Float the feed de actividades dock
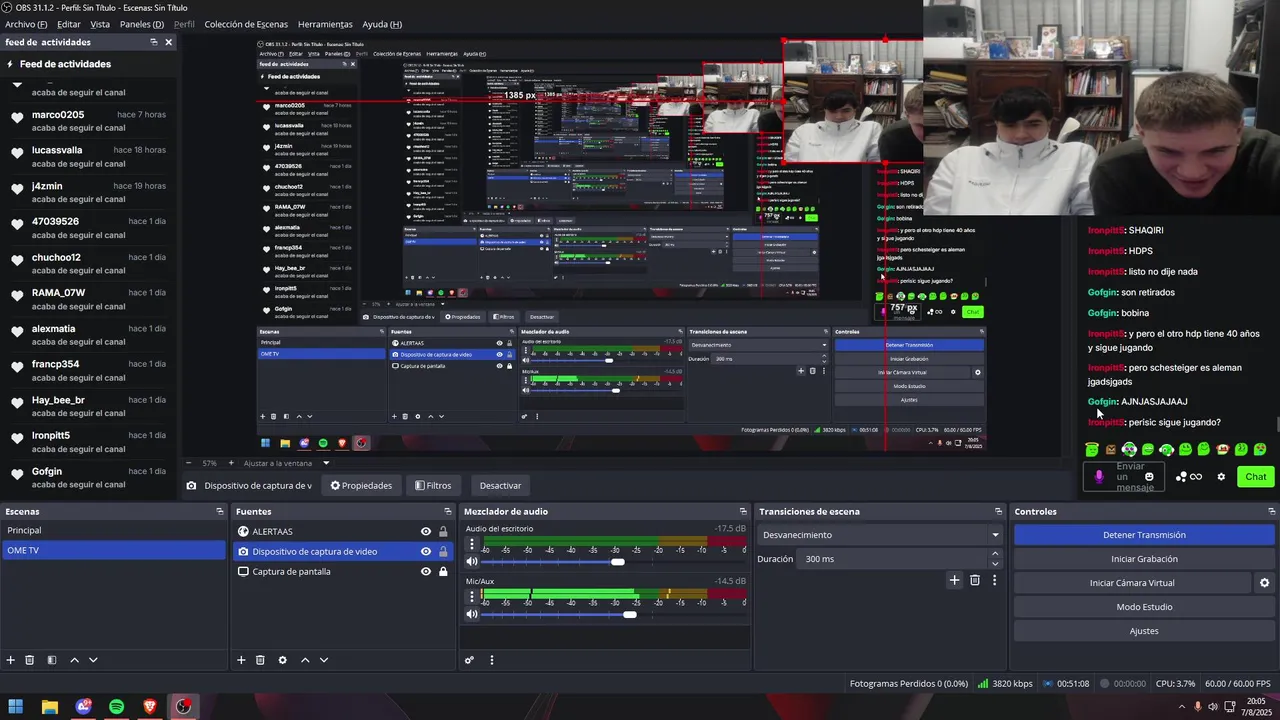1280x720 pixels. (154, 42)
